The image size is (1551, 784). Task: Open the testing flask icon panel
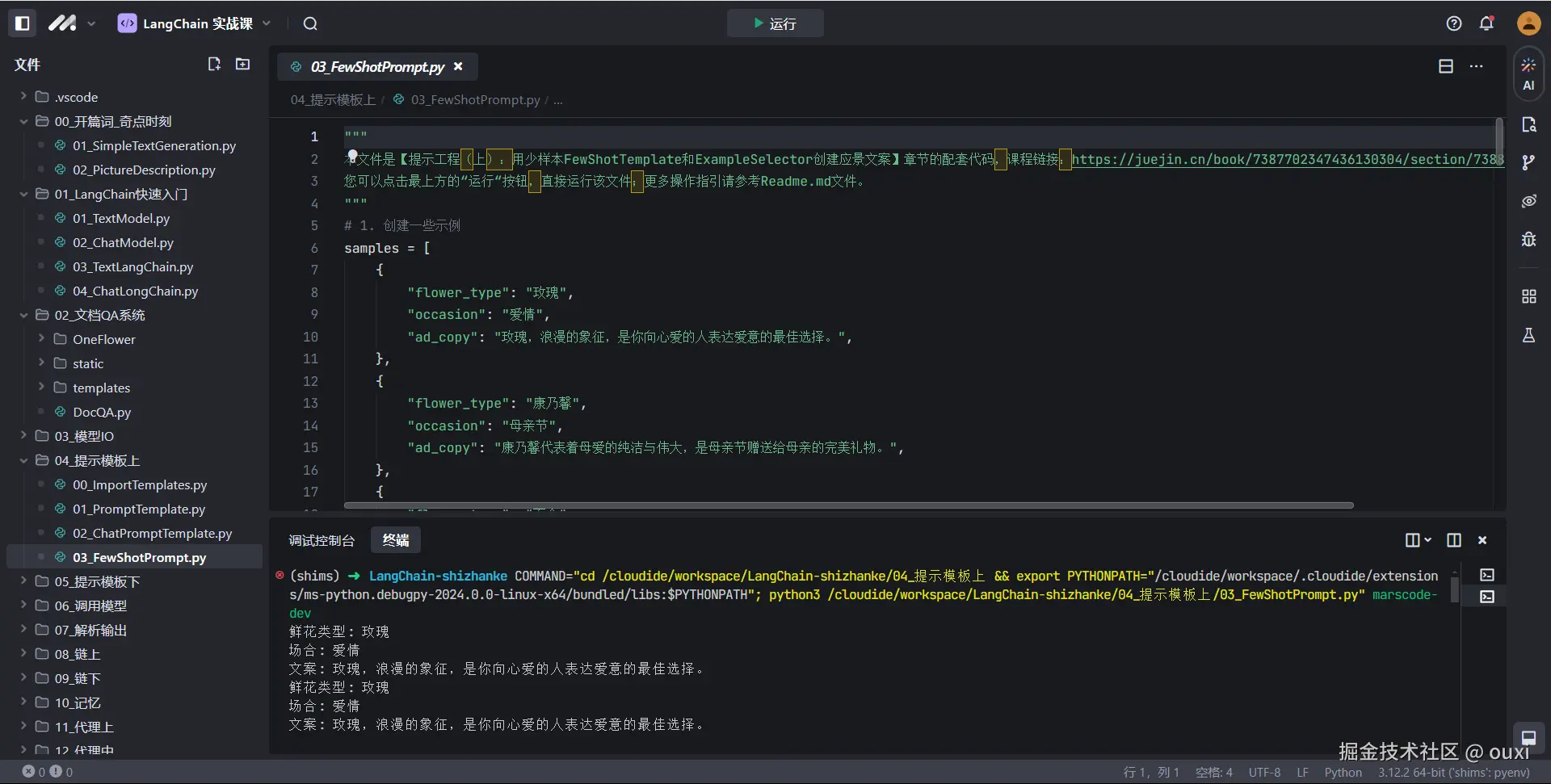pos(1528,335)
